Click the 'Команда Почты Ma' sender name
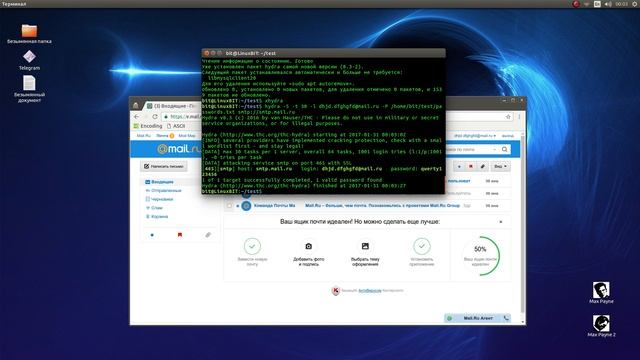640x360 pixels. [x=274, y=206]
